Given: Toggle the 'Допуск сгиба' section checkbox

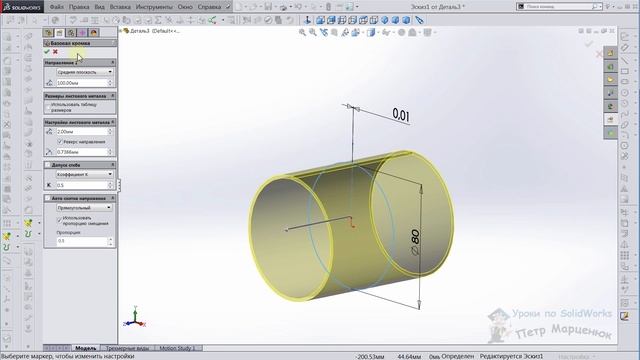Looking at the screenshot, I should click(x=48, y=165).
